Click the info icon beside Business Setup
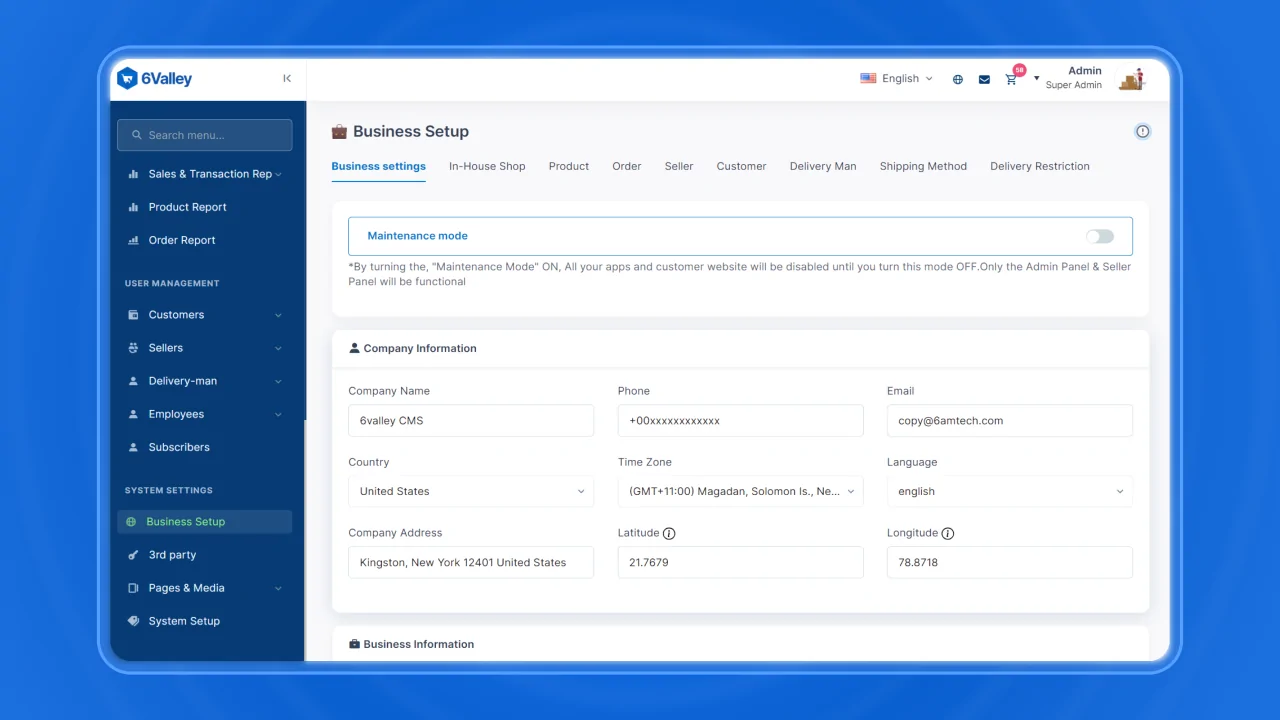Image resolution: width=1280 pixels, height=720 pixels. 1142,131
